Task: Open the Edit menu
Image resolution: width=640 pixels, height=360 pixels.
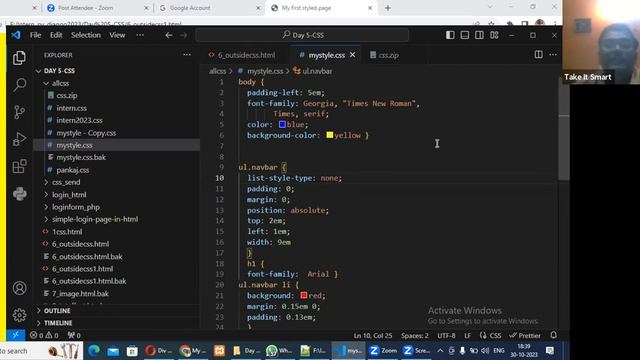Action: (56, 35)
